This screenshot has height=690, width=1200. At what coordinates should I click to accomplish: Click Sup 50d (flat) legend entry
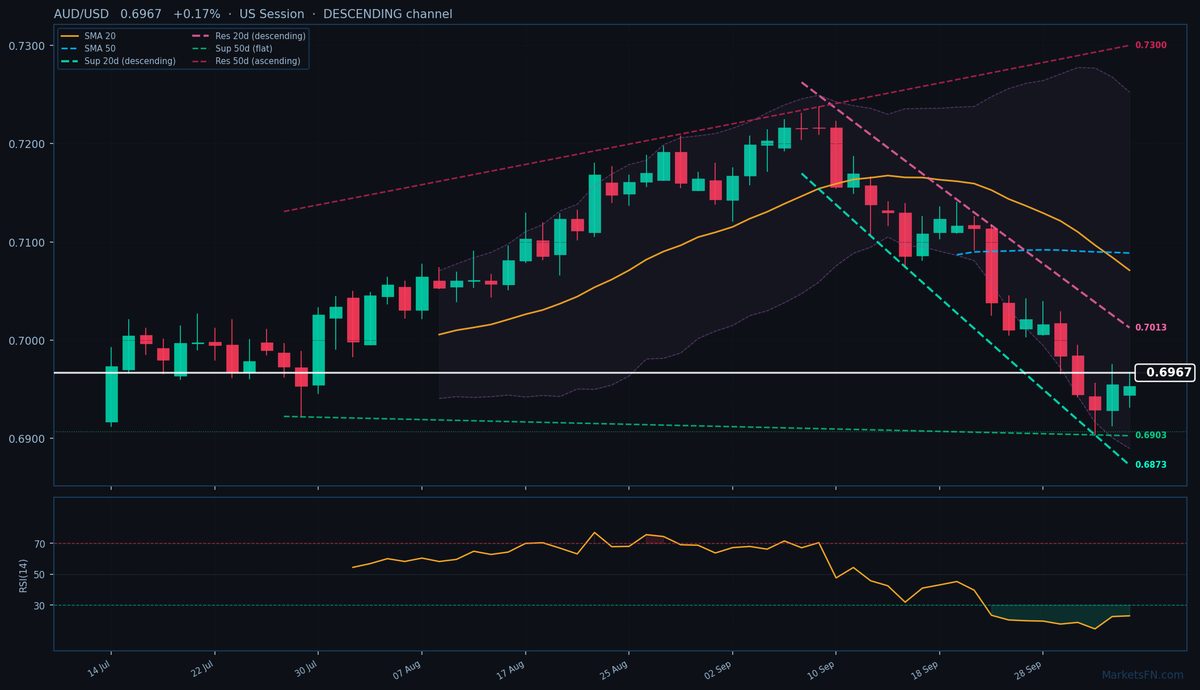coord(233,48)
